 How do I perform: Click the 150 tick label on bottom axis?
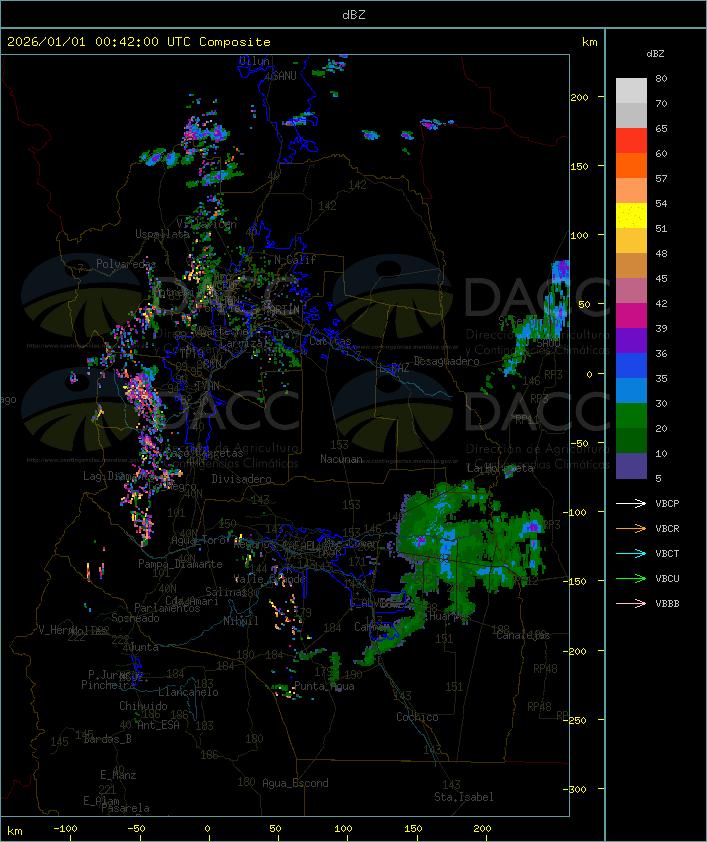pyautogui.click(x=413, y=829)
